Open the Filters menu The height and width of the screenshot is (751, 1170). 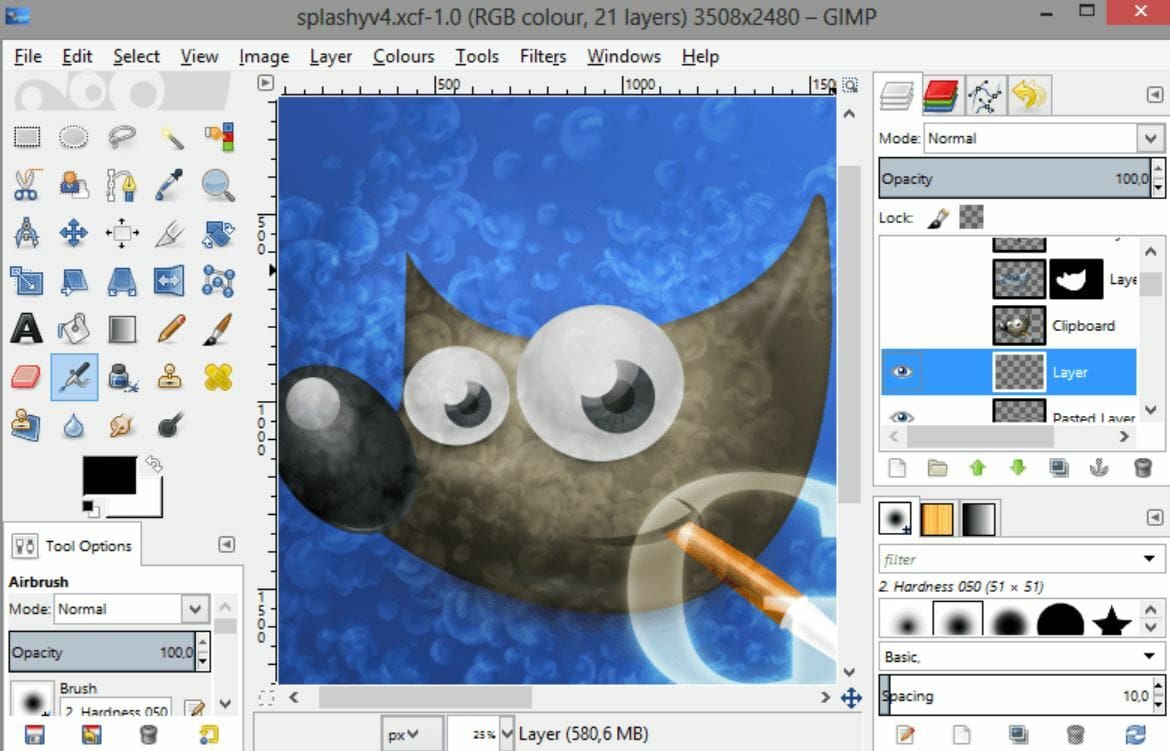pos(542,56)
